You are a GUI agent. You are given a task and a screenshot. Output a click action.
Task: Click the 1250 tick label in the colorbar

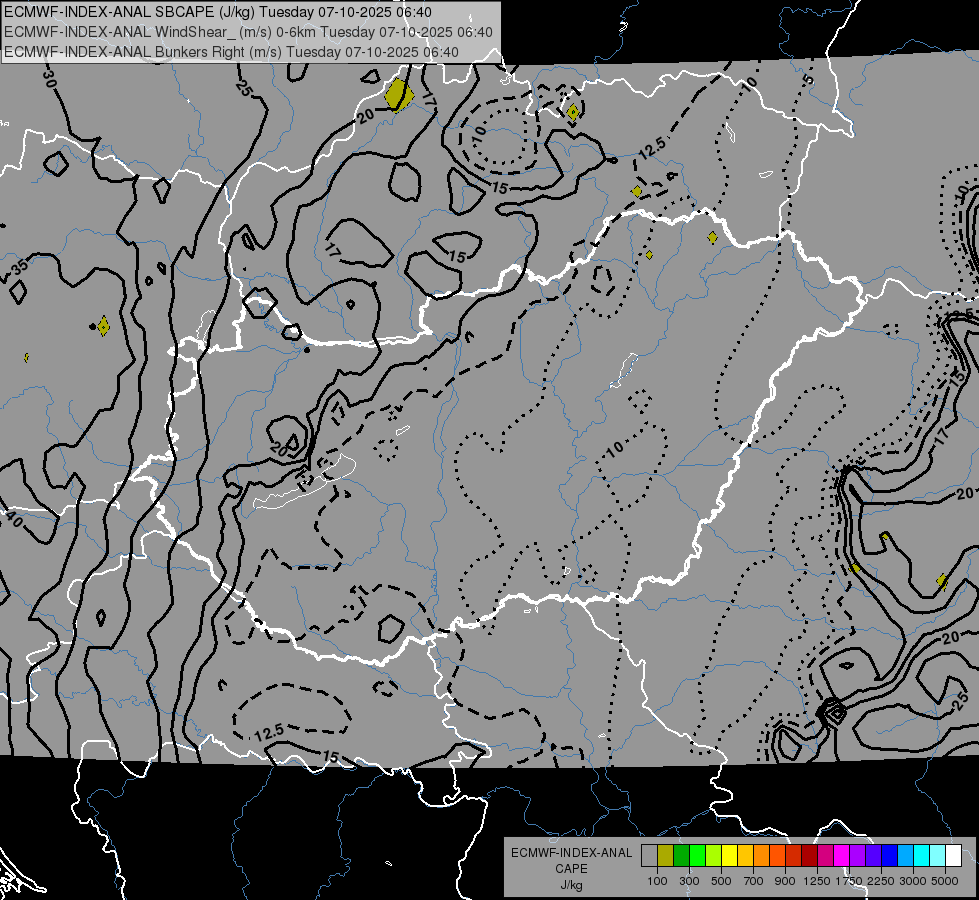click(x=817, y=881)
